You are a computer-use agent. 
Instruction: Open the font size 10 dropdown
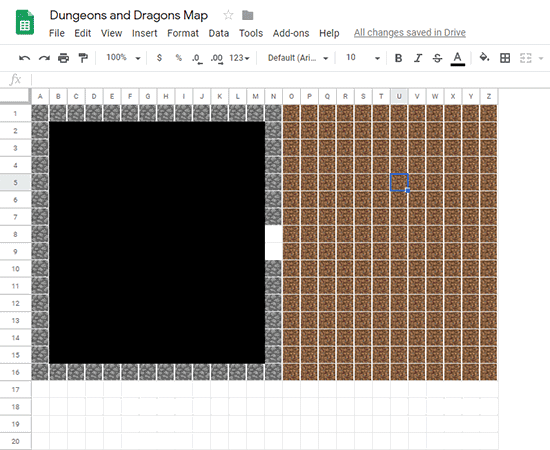click(x=363, y=58)
